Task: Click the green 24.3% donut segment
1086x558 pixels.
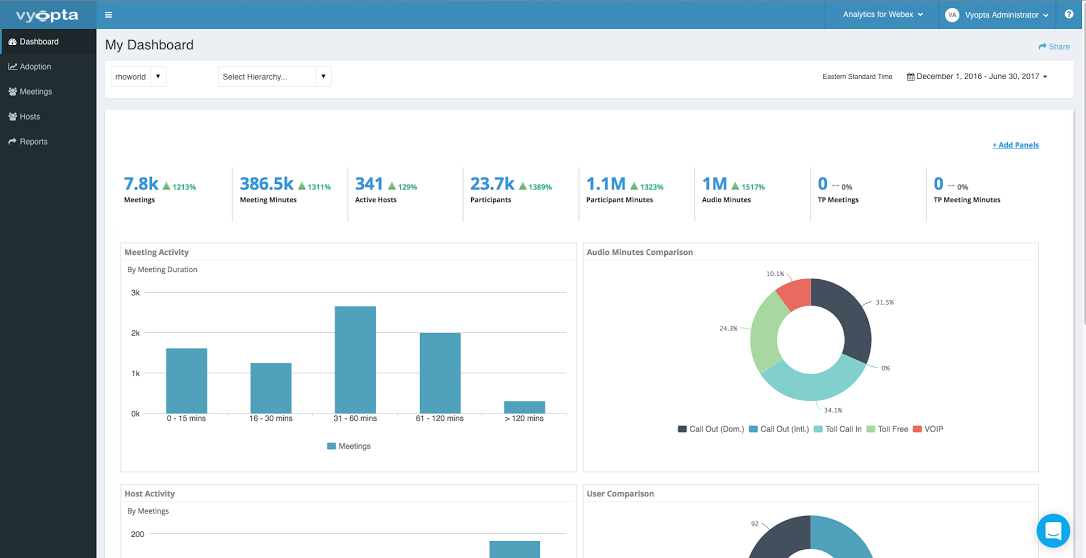Action: click(x=765, y=331)
